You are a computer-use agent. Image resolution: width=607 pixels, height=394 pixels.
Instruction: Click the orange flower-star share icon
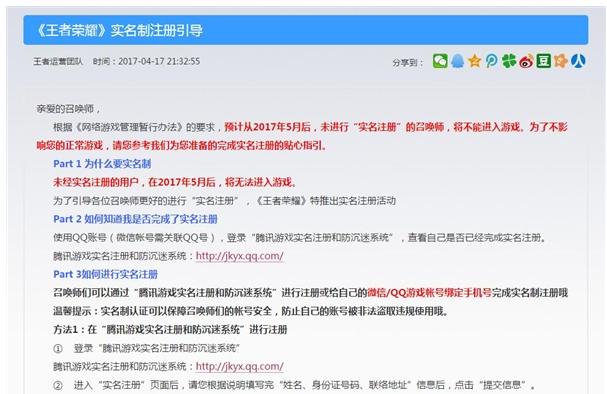[x=561, y=61]
